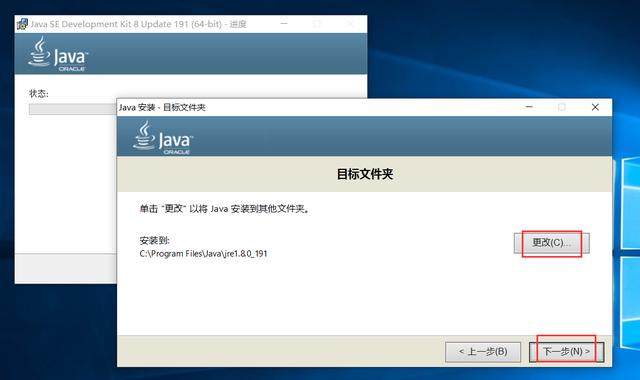Minimize the Java 安装 目标文件夹 dialog

point(529,107)
